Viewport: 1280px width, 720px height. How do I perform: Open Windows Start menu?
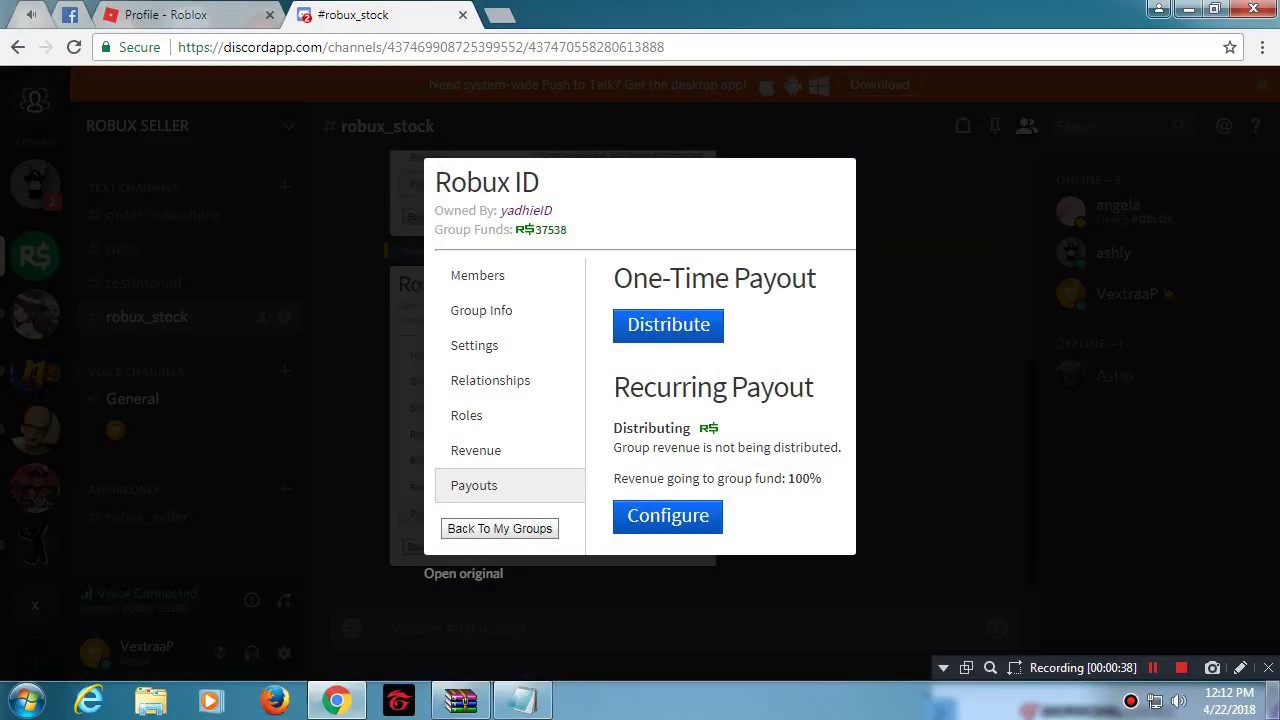27,700
